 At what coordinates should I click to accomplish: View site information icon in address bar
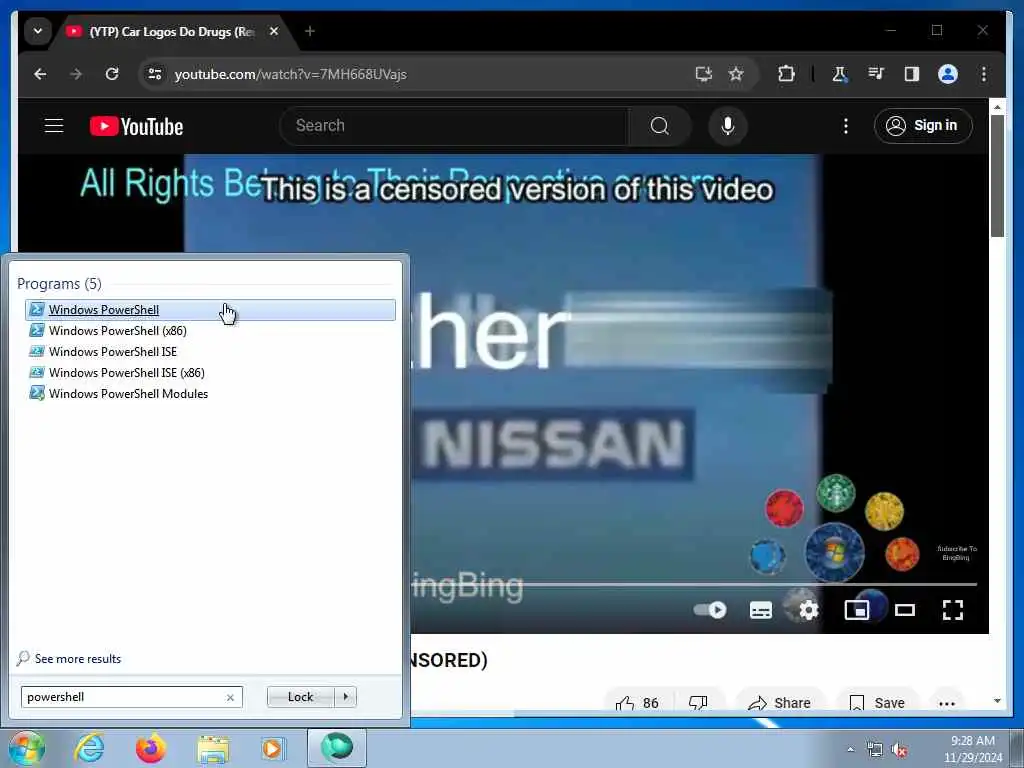[x=155, y=74]
